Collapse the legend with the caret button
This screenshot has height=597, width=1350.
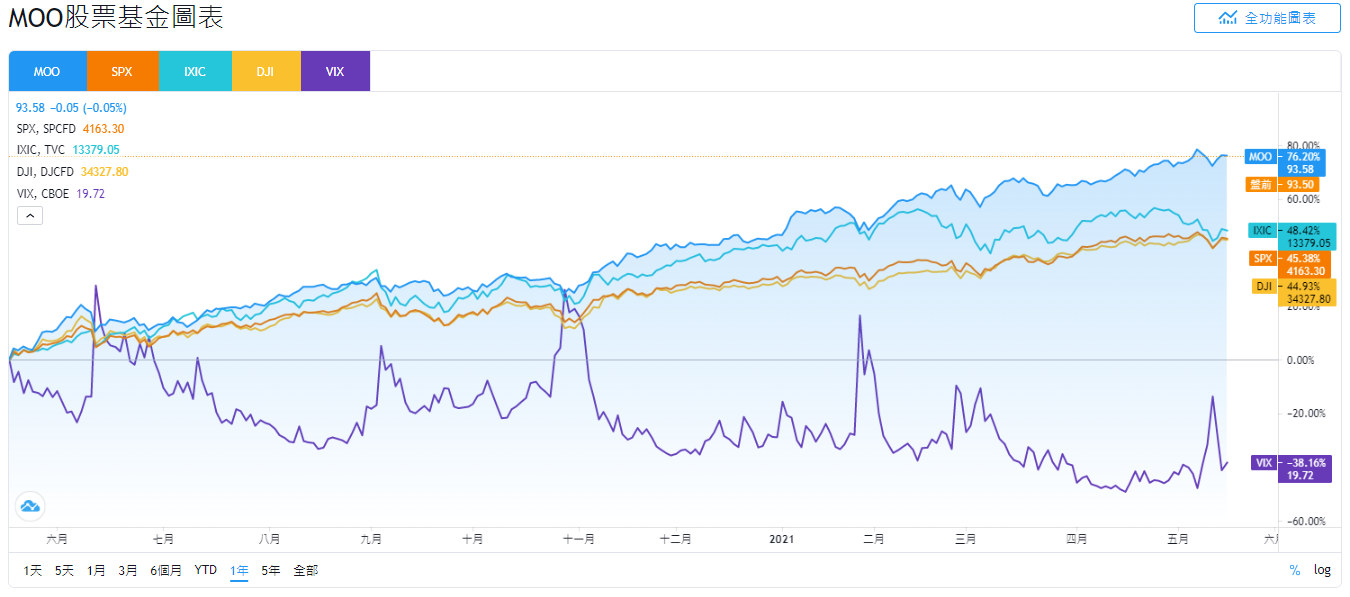(x=29, y=215)
